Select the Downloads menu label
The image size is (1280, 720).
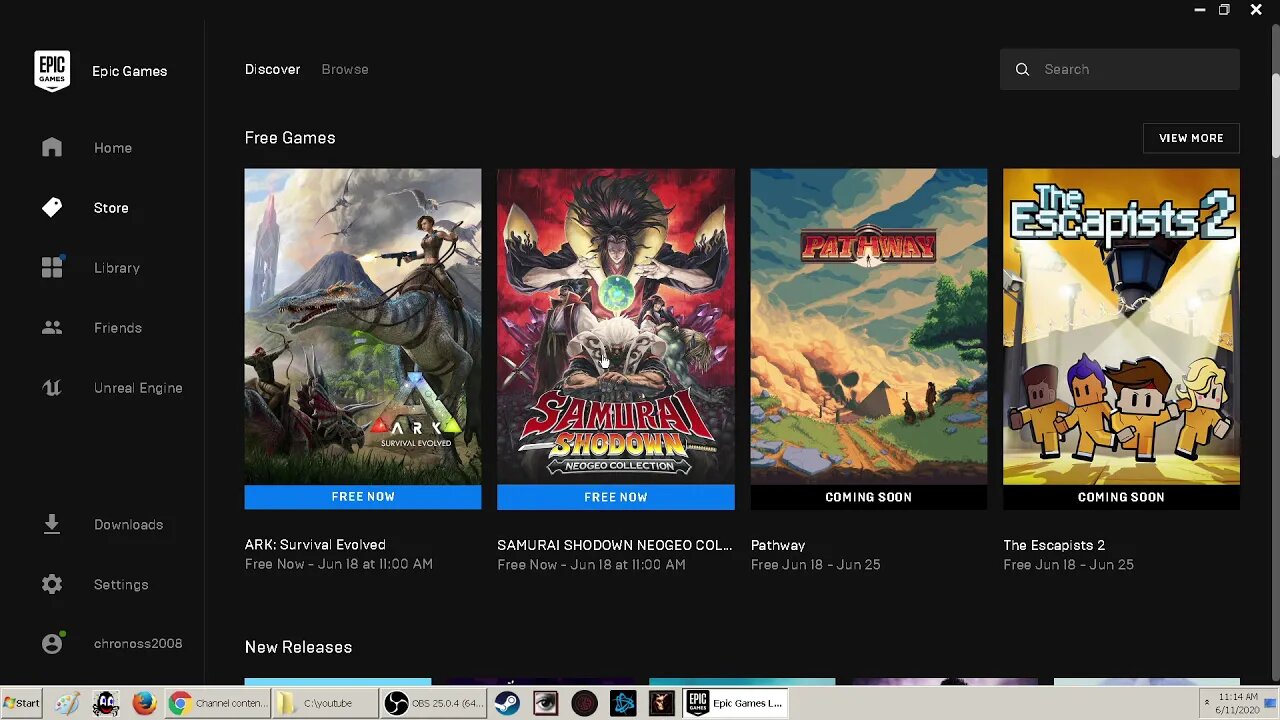point(128,525)
